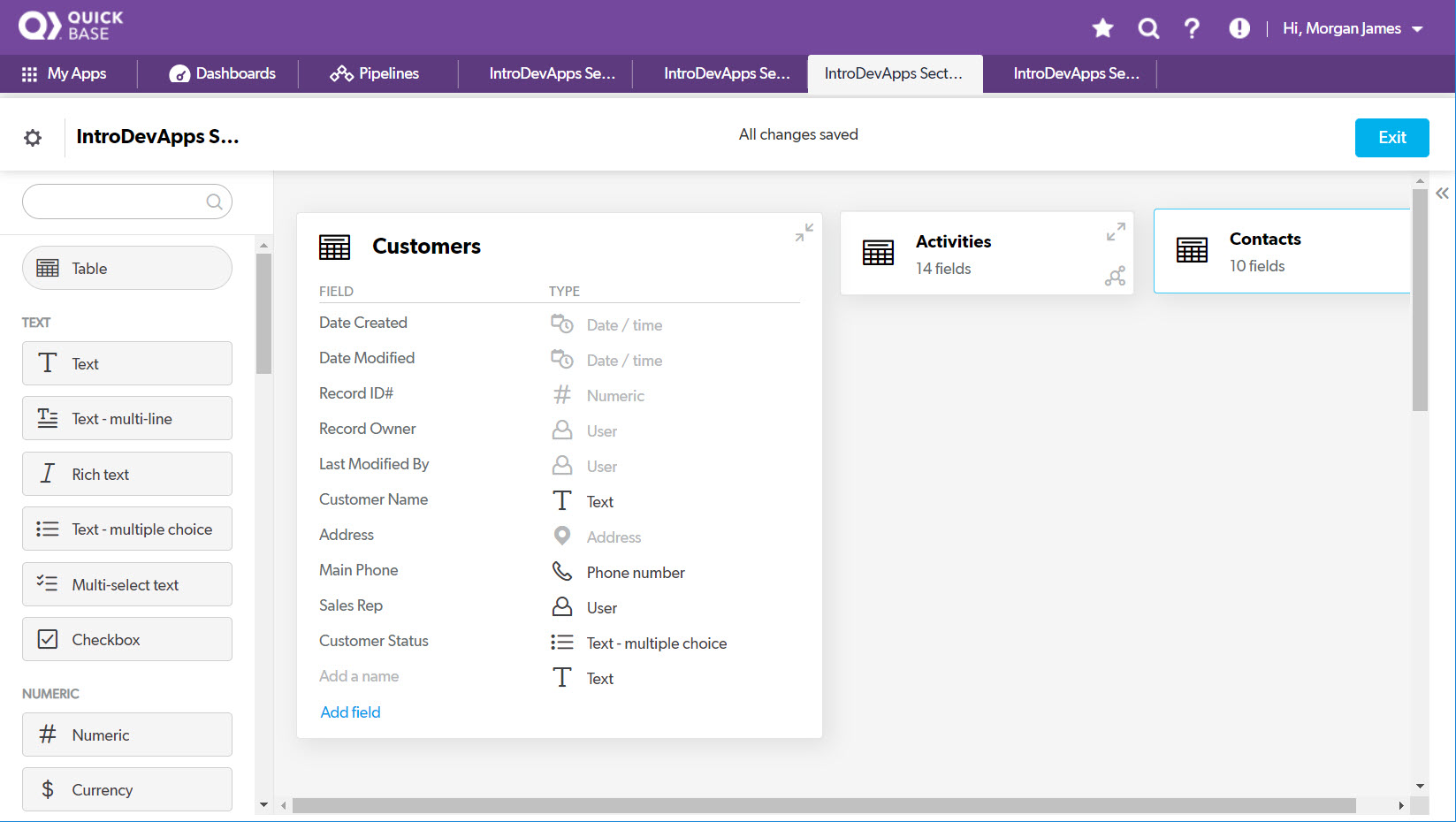This screenshot has width=1456, height=822.
Task: Expand the Activities table card
Action: pyautogui.click(x=1115, y=232)
